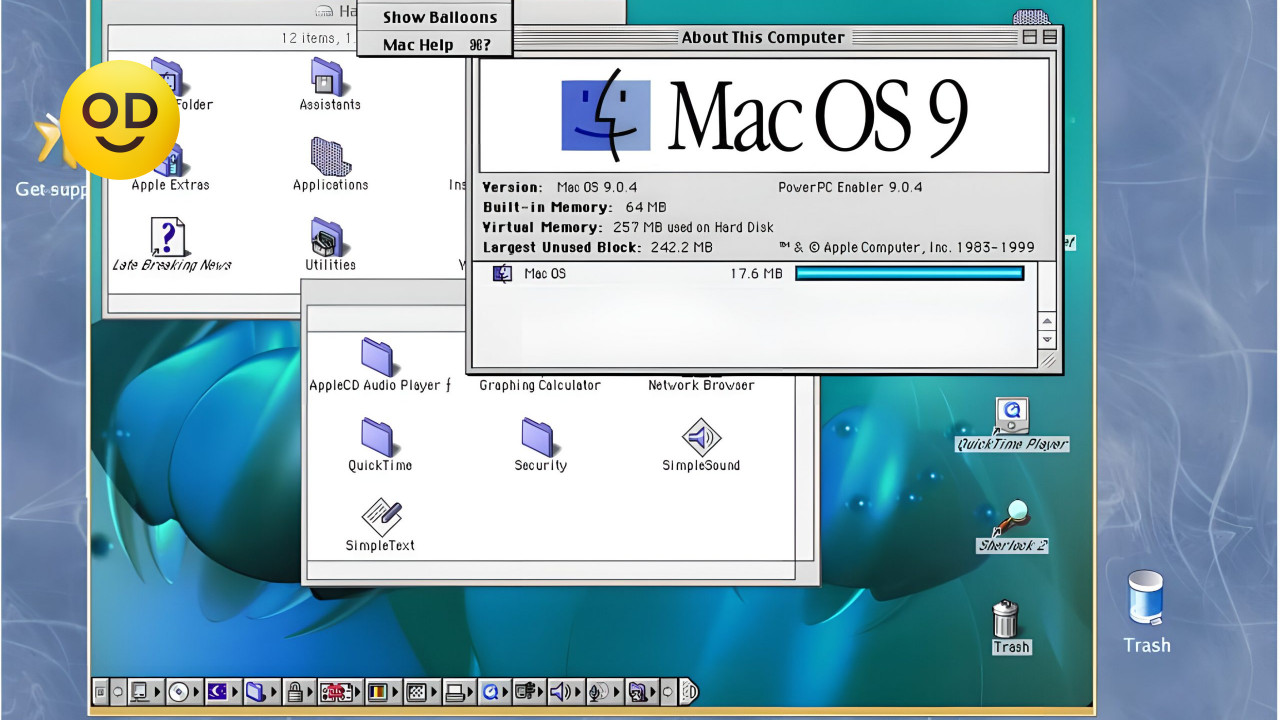1280x720 pixels.
Task: Click the About This Computer zoom box
Action: tap(1031, 37)
